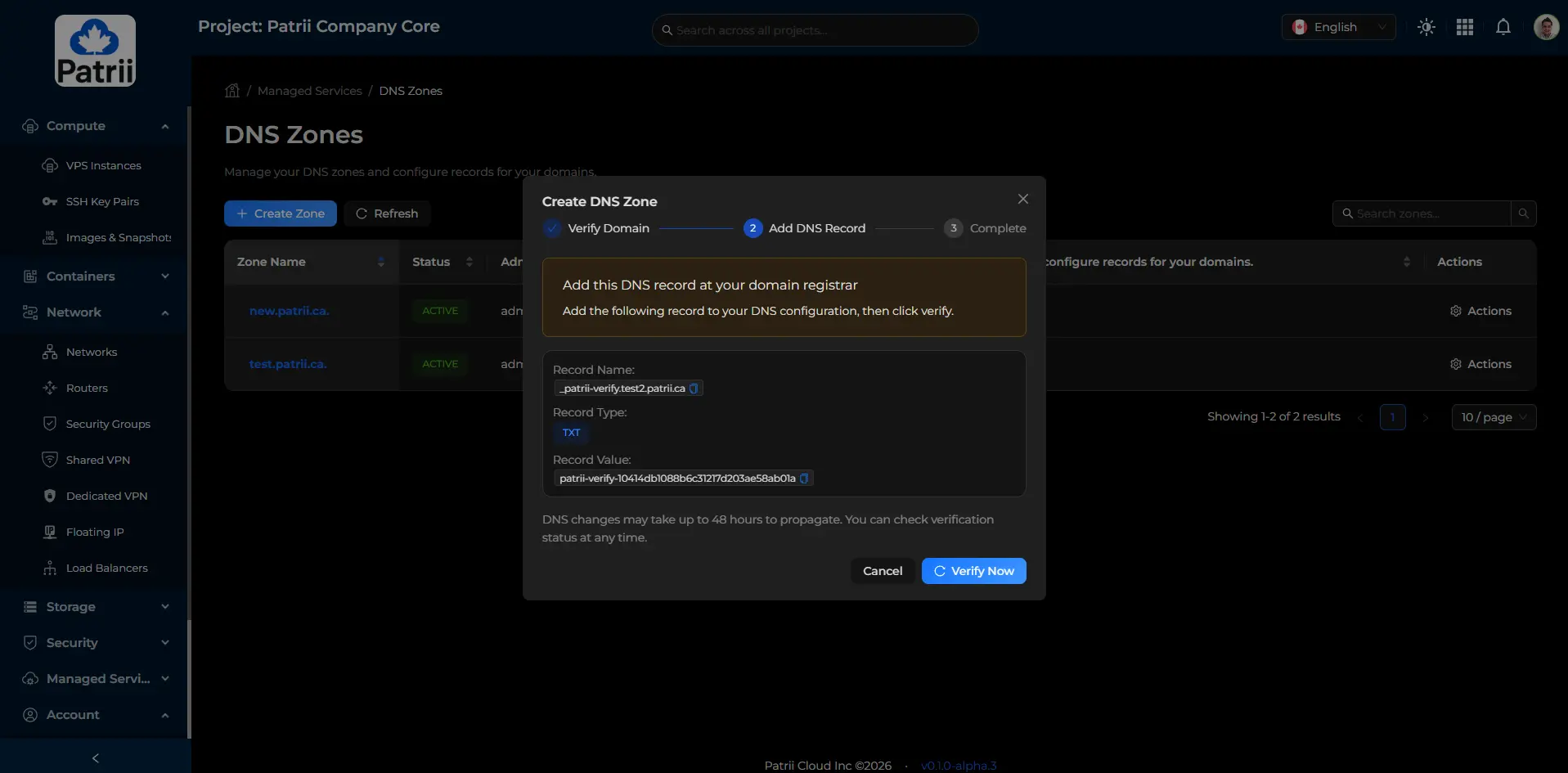Cancel the Create DNS Zone dialog
Screen dimensions: 1568x773
882,571
